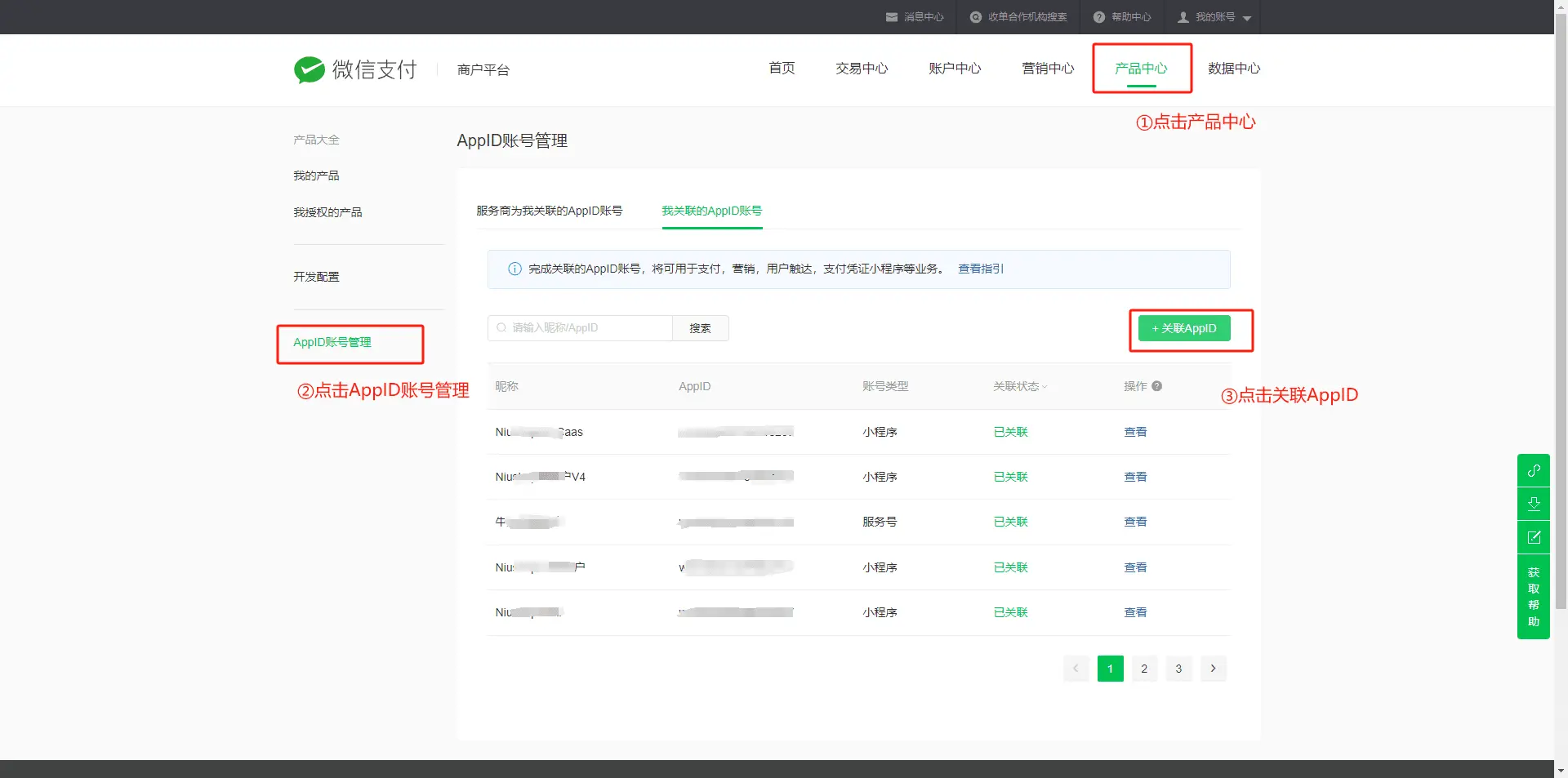Switch to 服务商为我关联的AppID账号 tab
Screen dimensions: 1568x778
(x=549, y=211)
